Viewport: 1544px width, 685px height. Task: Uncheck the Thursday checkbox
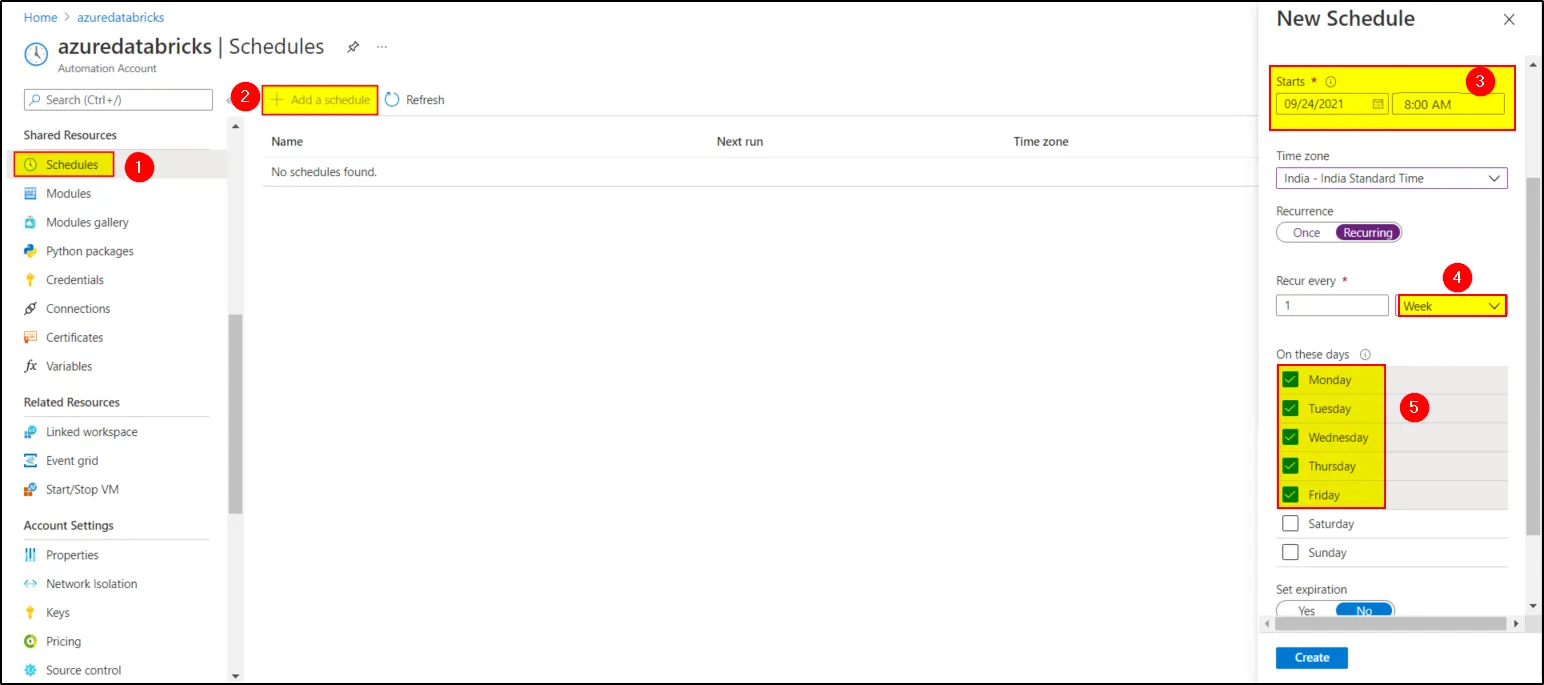pyautogui.click(x=1290, y=466)
